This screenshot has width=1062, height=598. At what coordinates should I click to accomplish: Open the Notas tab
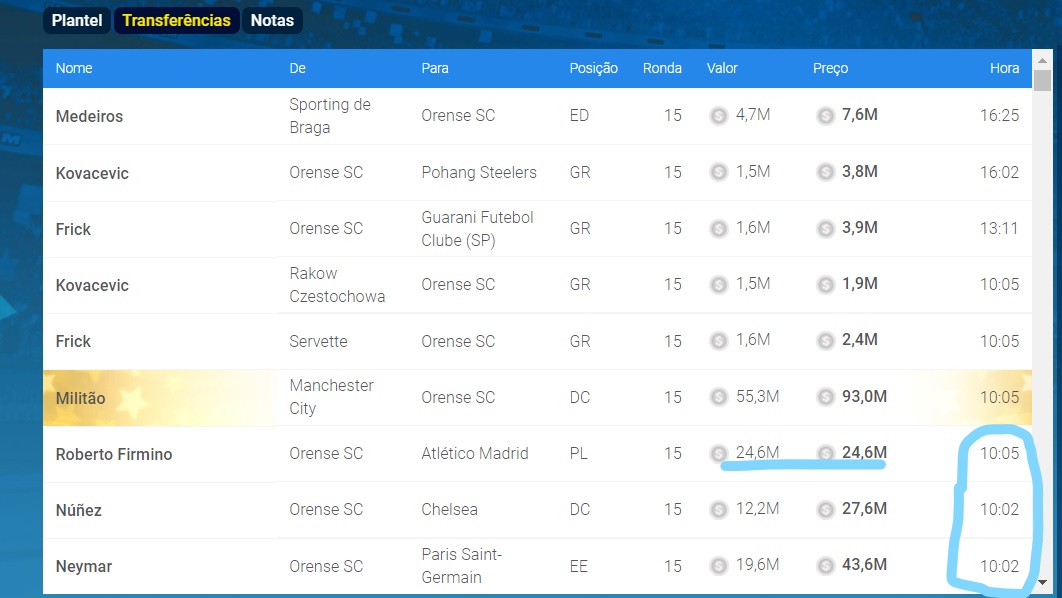(272, 20)
